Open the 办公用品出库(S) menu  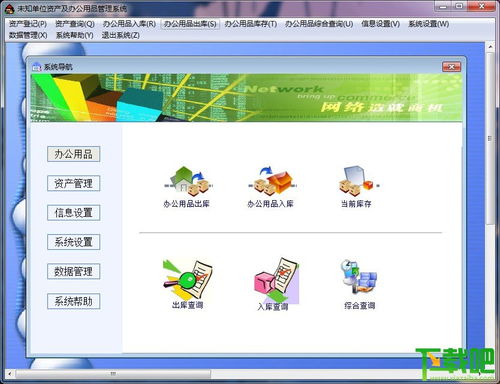190,24
